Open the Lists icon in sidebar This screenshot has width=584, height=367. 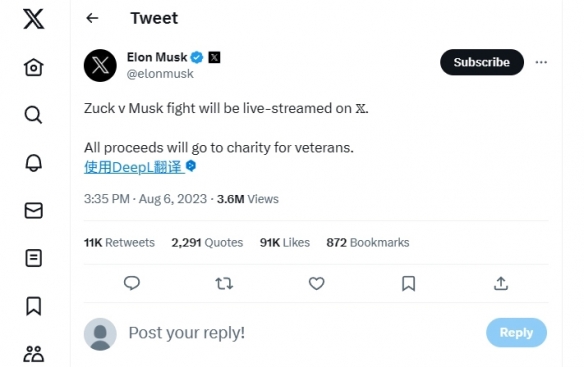(34, 258)
